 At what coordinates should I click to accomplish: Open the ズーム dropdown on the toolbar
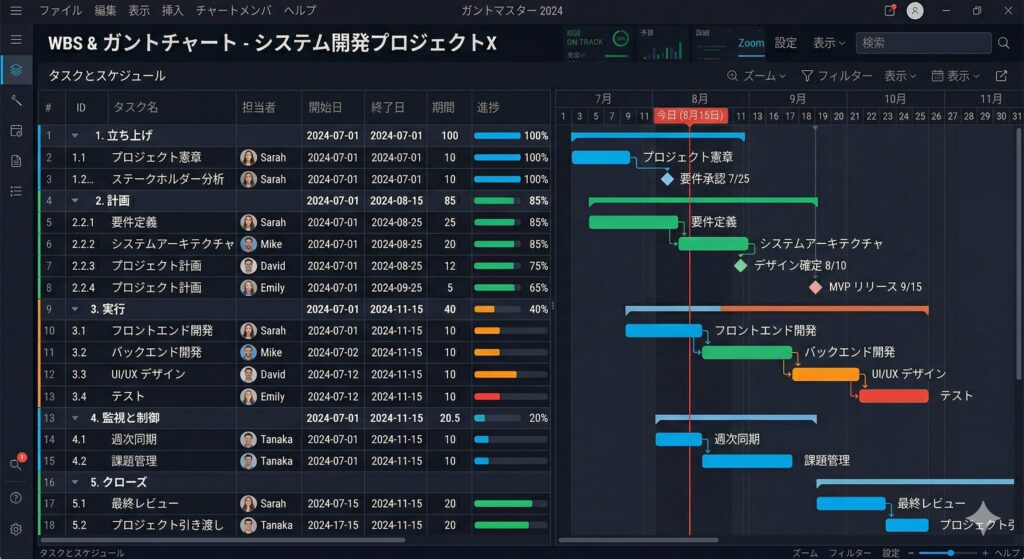pos(757,76)
